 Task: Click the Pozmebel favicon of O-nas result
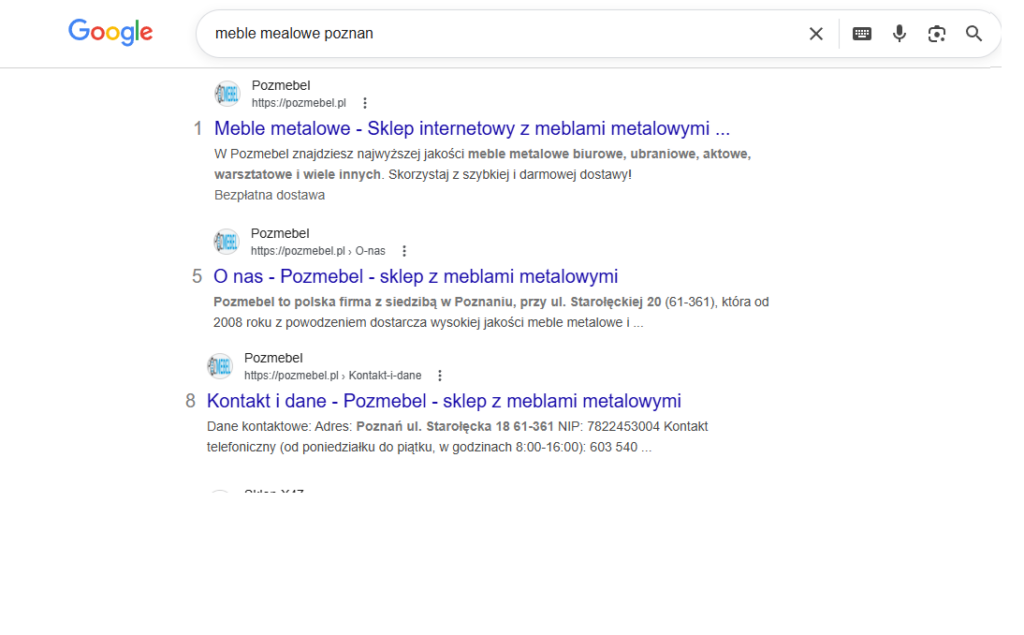(x=226, y=242)
